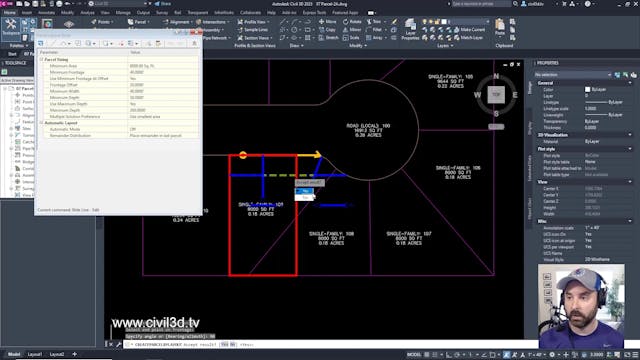Click the Minimum Area value cell
The height and width of the screenshot is (360, 640).
tap(163, 66)
